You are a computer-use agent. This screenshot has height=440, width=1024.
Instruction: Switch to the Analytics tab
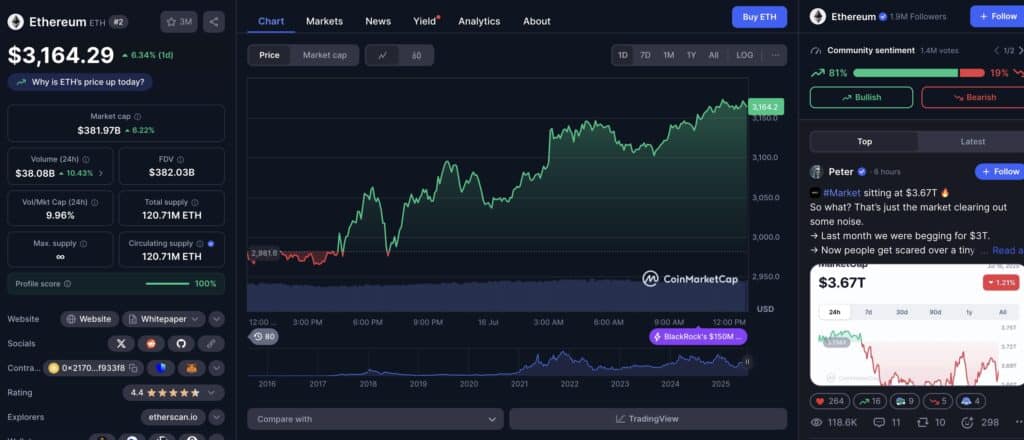479,22
